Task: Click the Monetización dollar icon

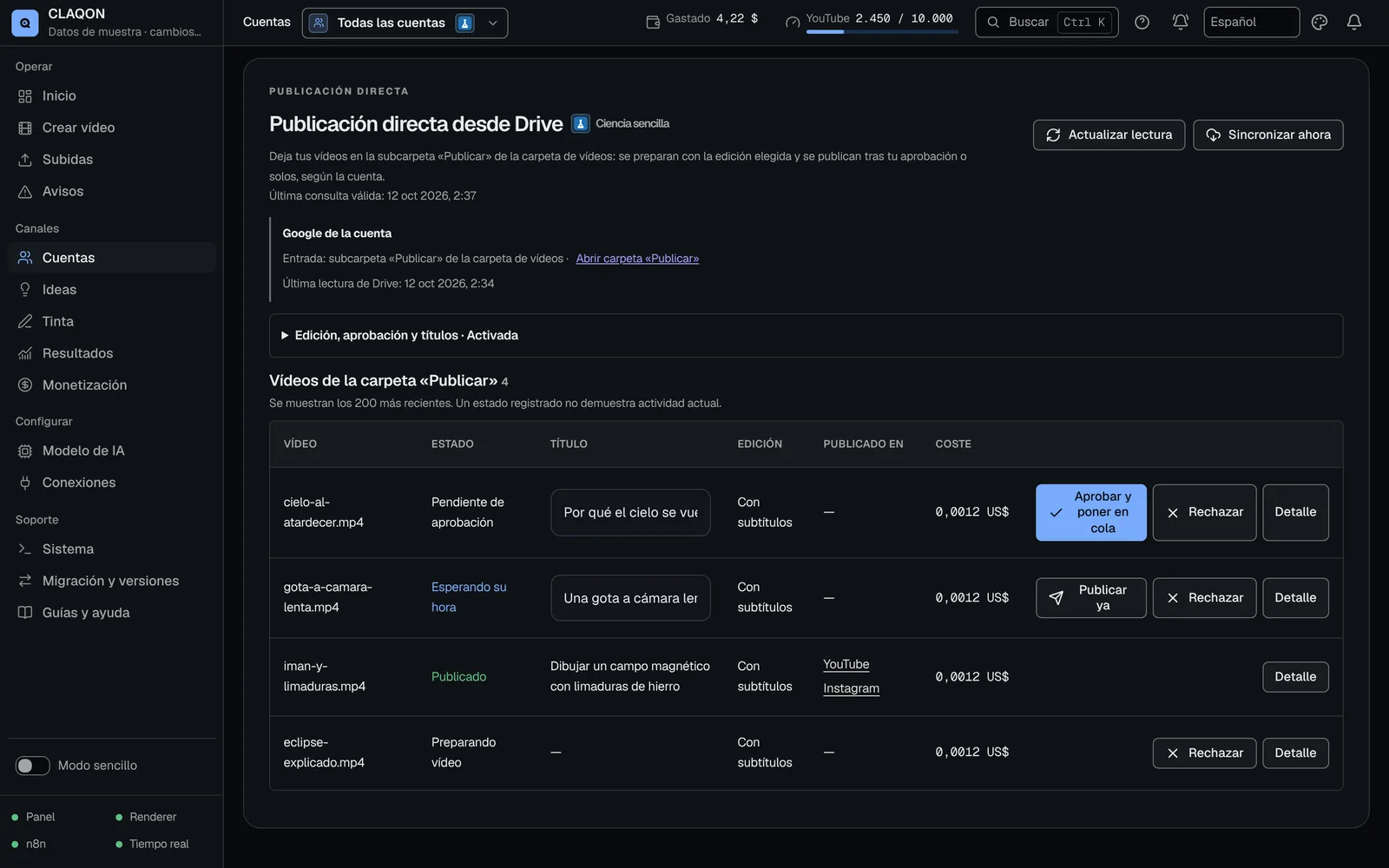Action: (x=25, y=385)
